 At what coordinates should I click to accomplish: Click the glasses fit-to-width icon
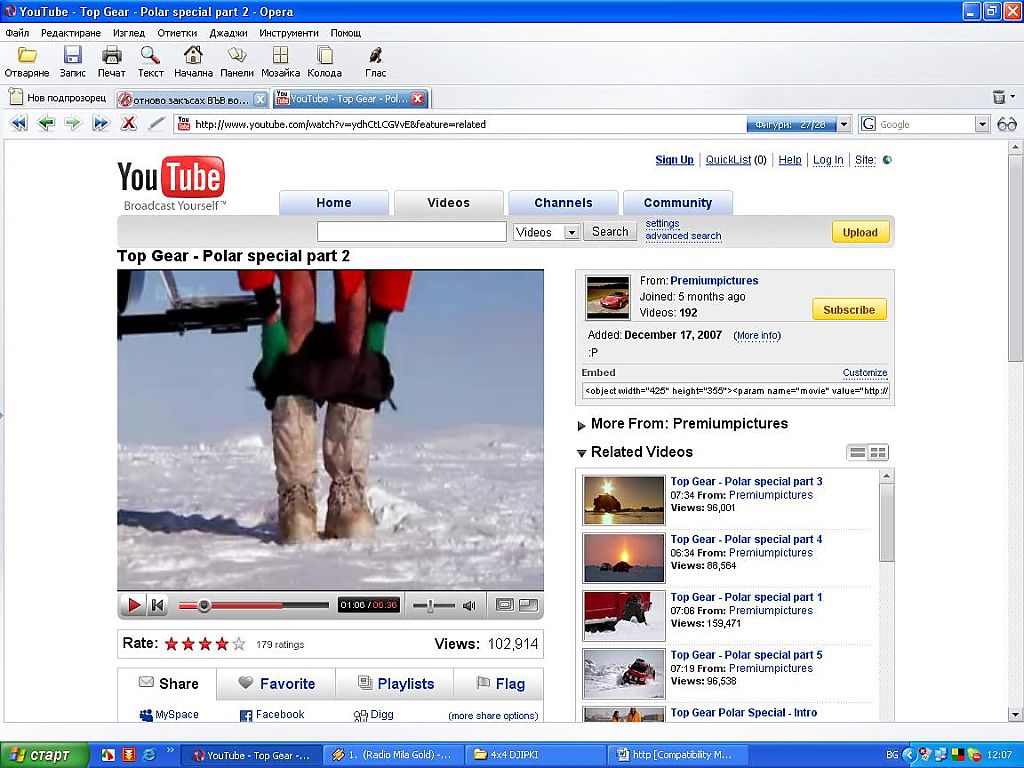pyautogui.click(x=1006, y=124)
